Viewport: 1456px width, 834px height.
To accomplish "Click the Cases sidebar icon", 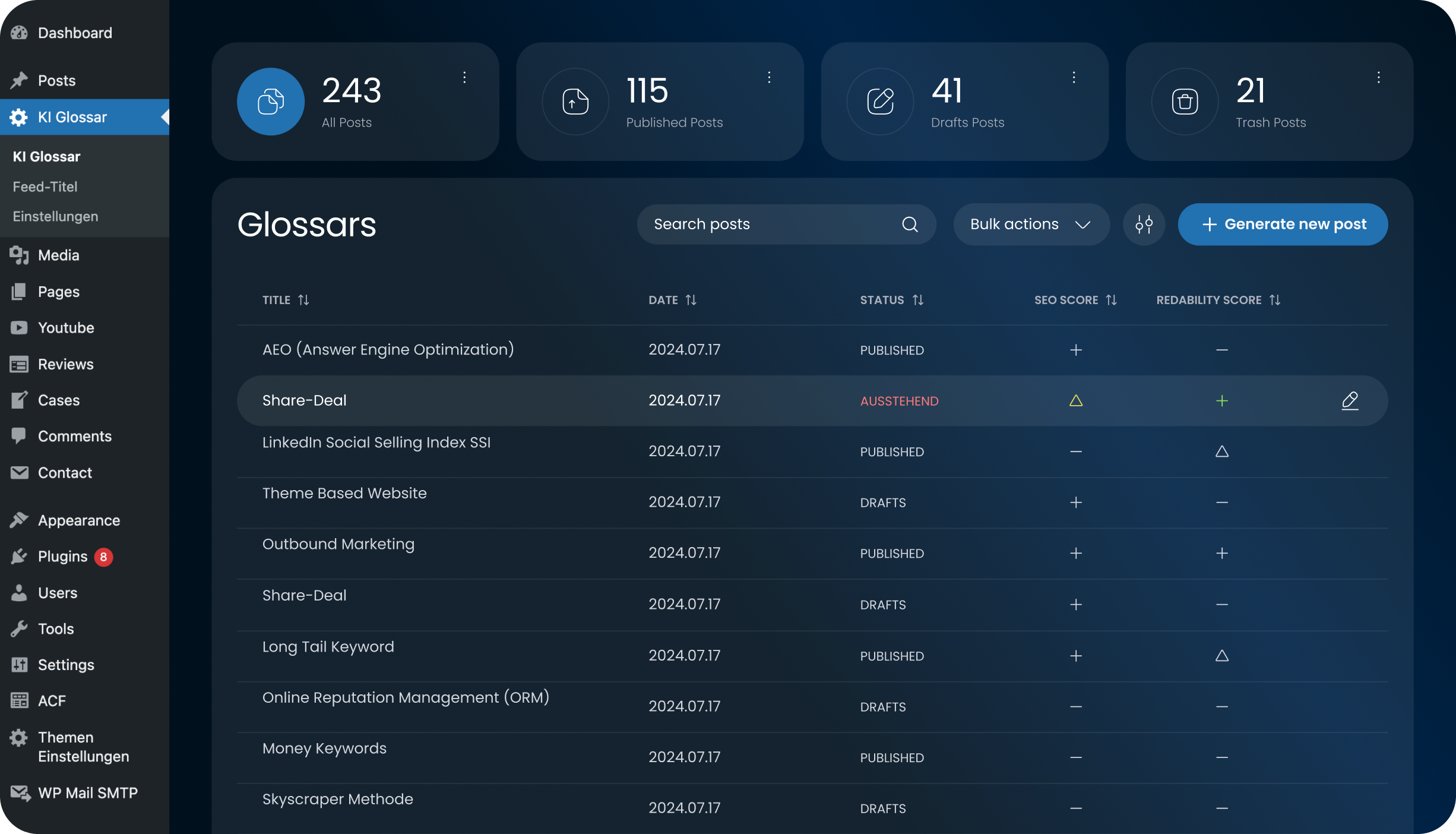I will pyautogui.click(x=19, y=400).
